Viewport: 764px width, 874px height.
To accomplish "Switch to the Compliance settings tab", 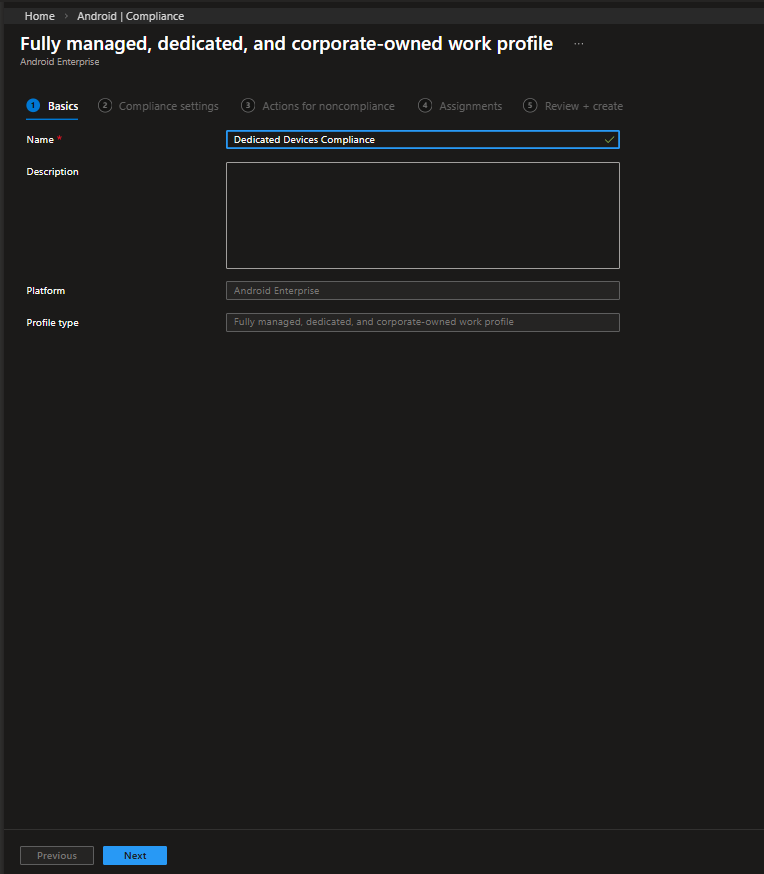I will (168, 106).
